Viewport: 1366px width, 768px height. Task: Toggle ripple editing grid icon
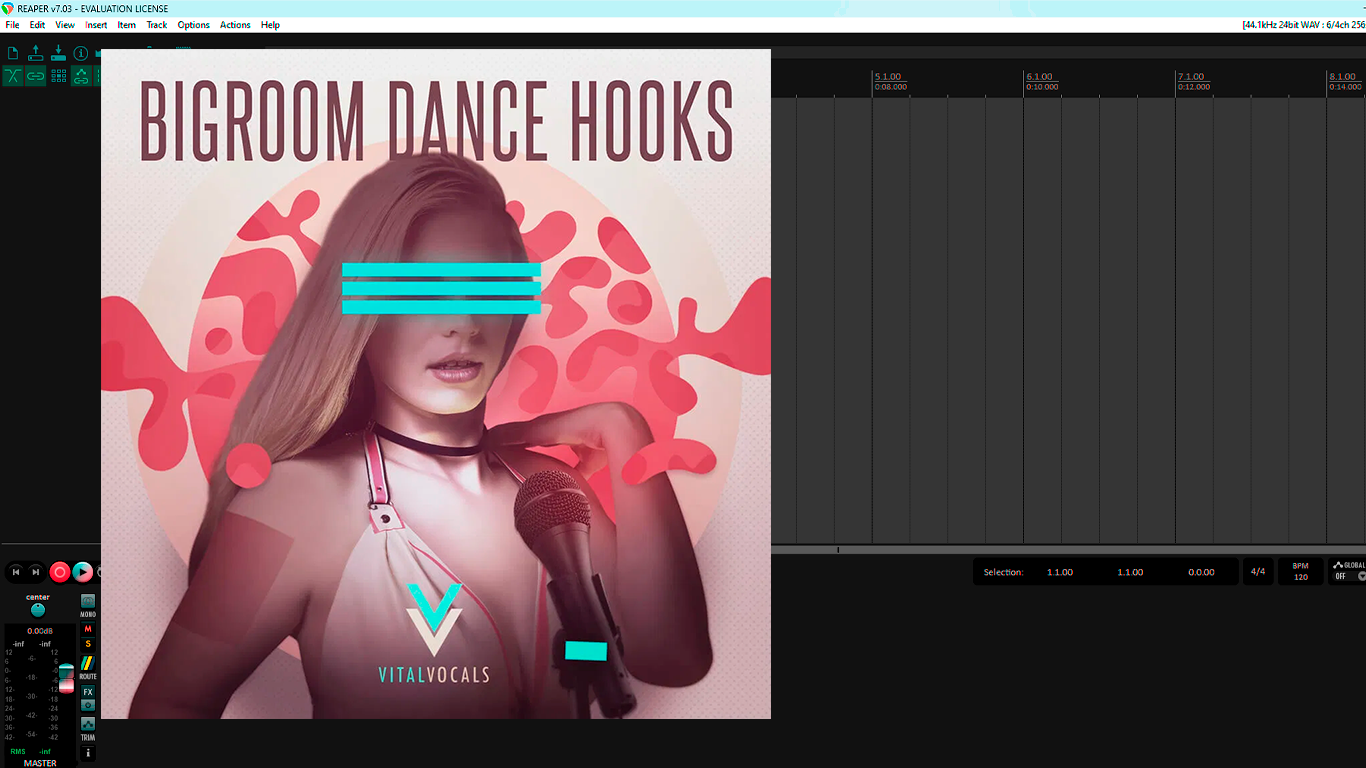[x=59, y=76]
